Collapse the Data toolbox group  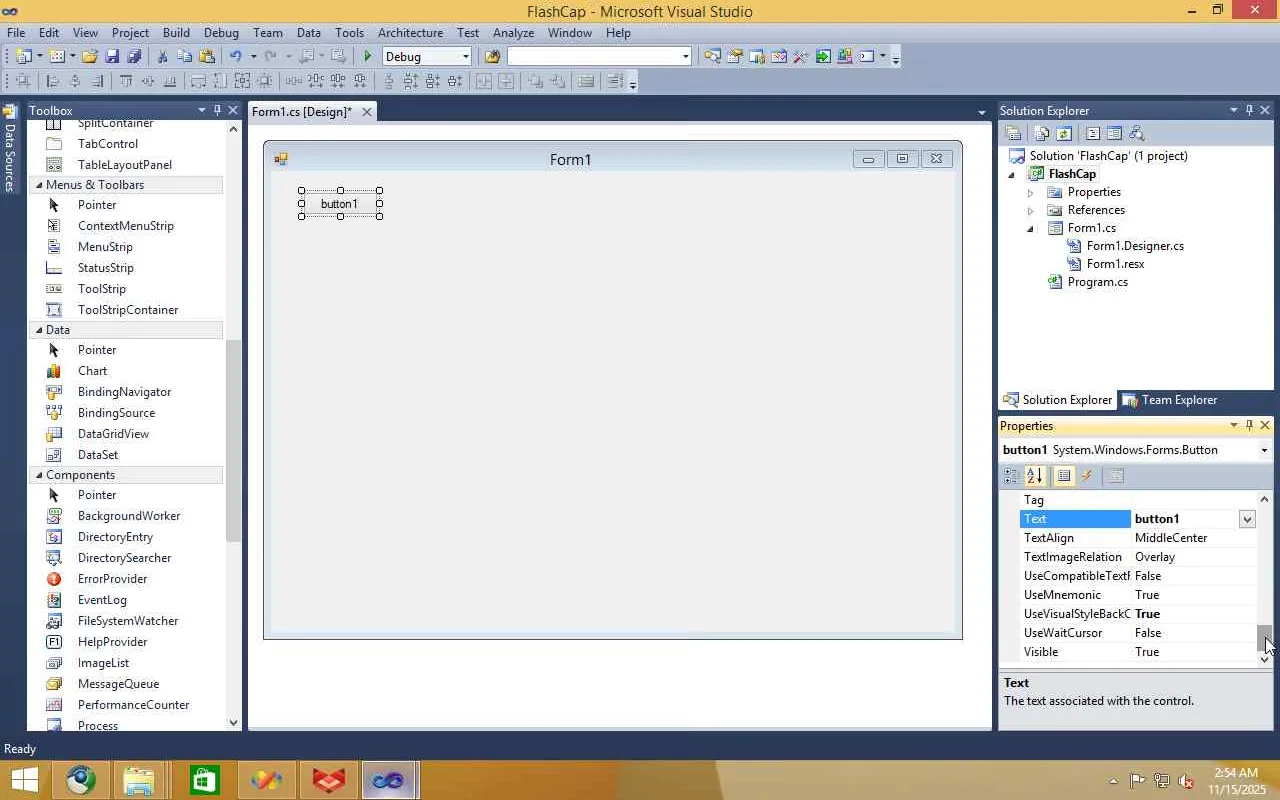click(x=39, y=330)
